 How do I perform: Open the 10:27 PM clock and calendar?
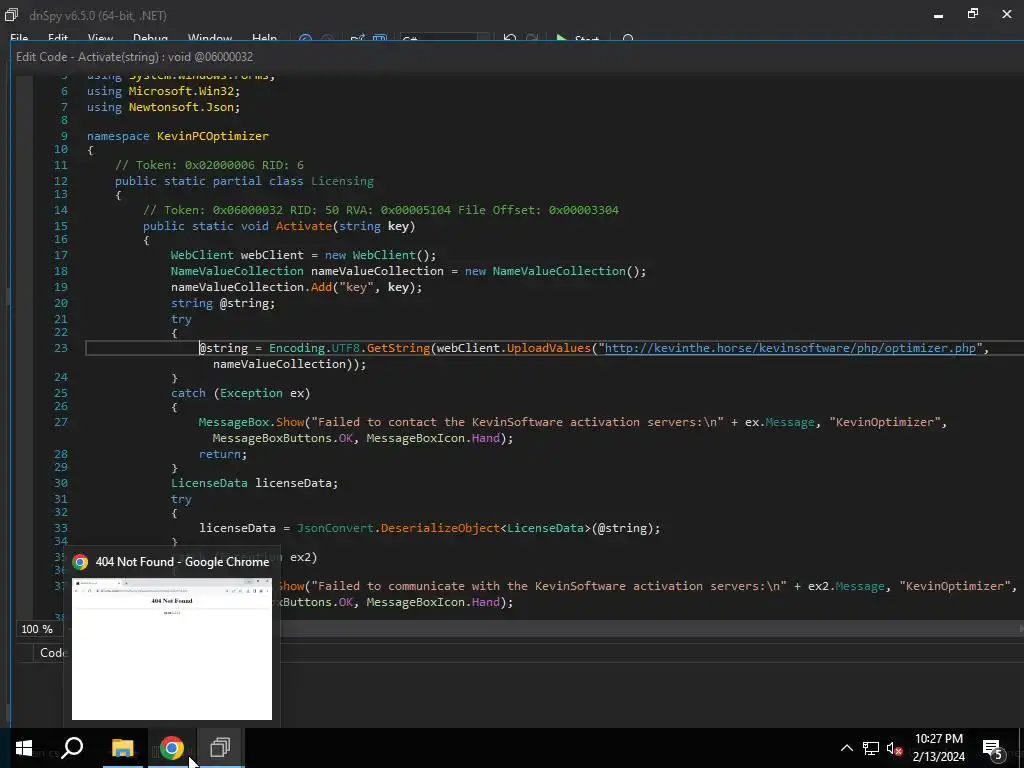point(938,748)
